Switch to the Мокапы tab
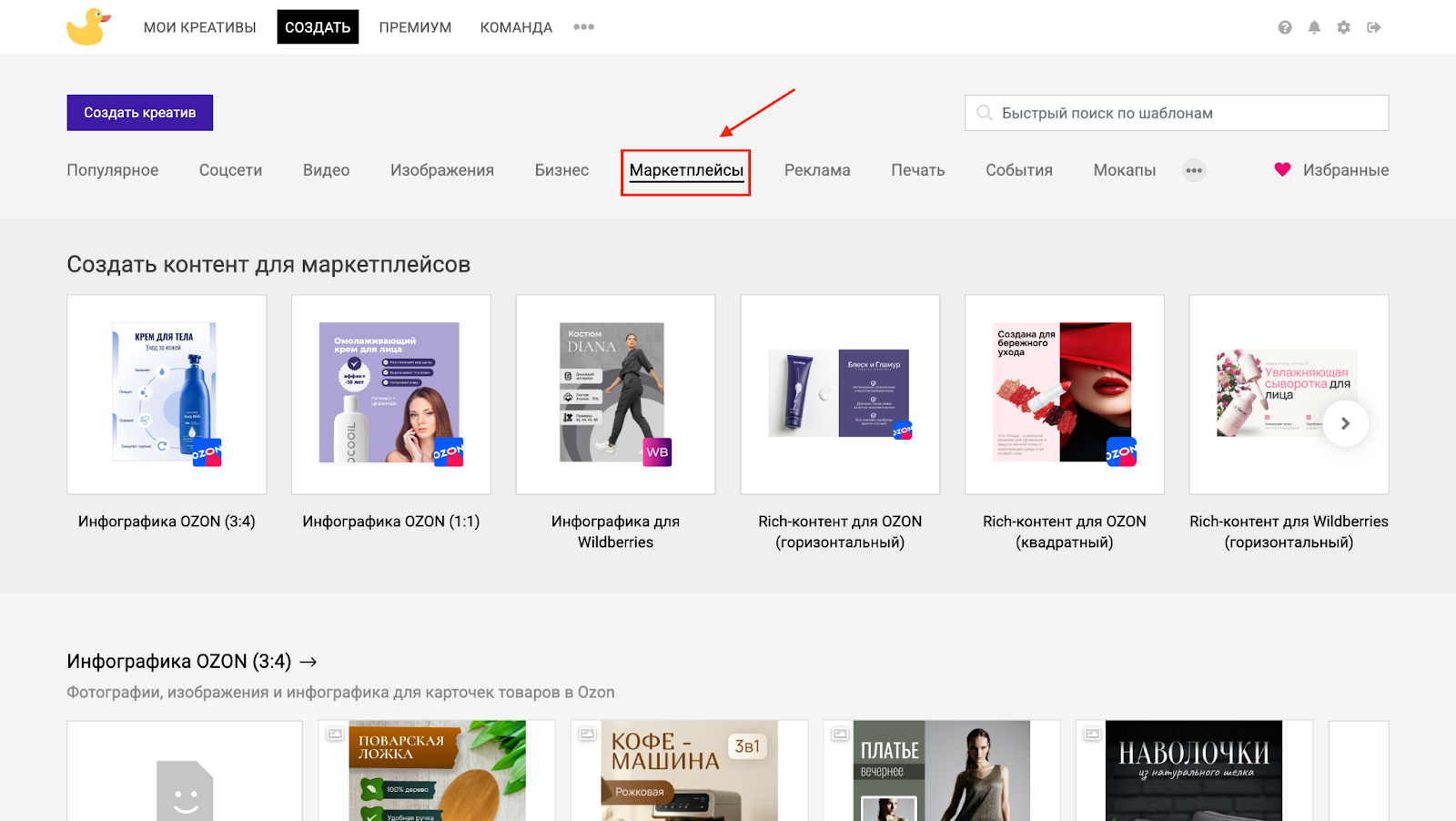 (1125, 170)
